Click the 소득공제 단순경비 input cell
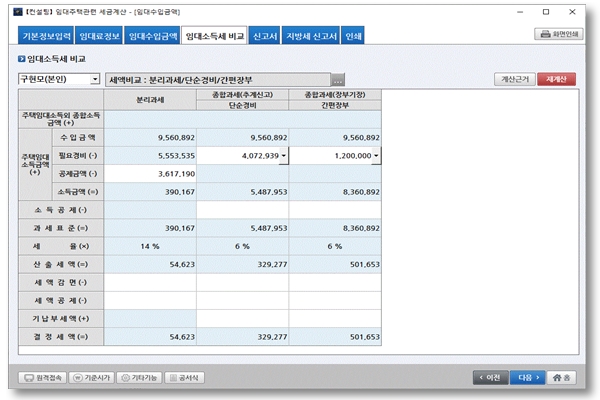Image resolution: width=600 pixels, height=400 pixels. tap(243, 210)
